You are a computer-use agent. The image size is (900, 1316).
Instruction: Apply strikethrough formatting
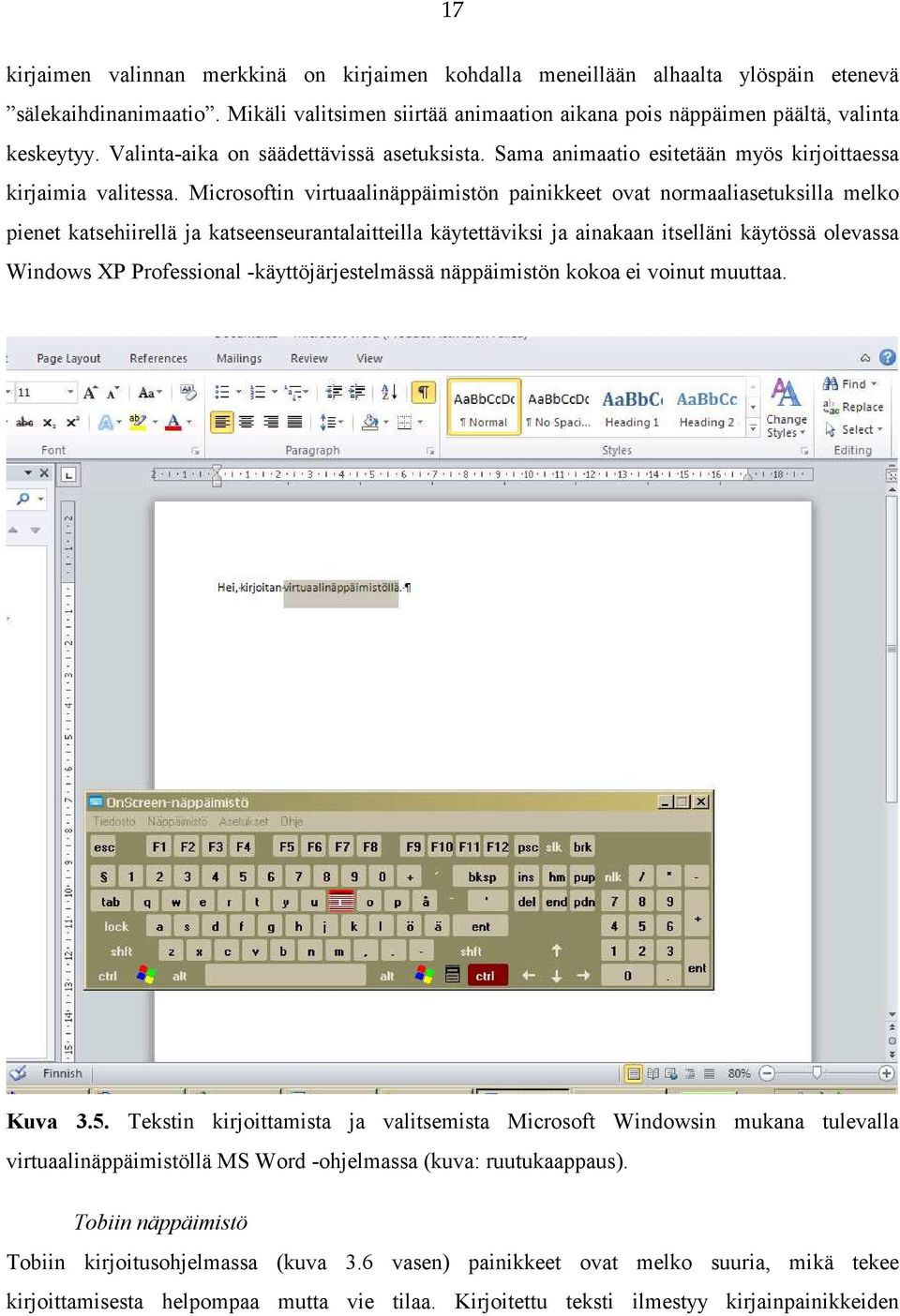click(x=24, y=423)
